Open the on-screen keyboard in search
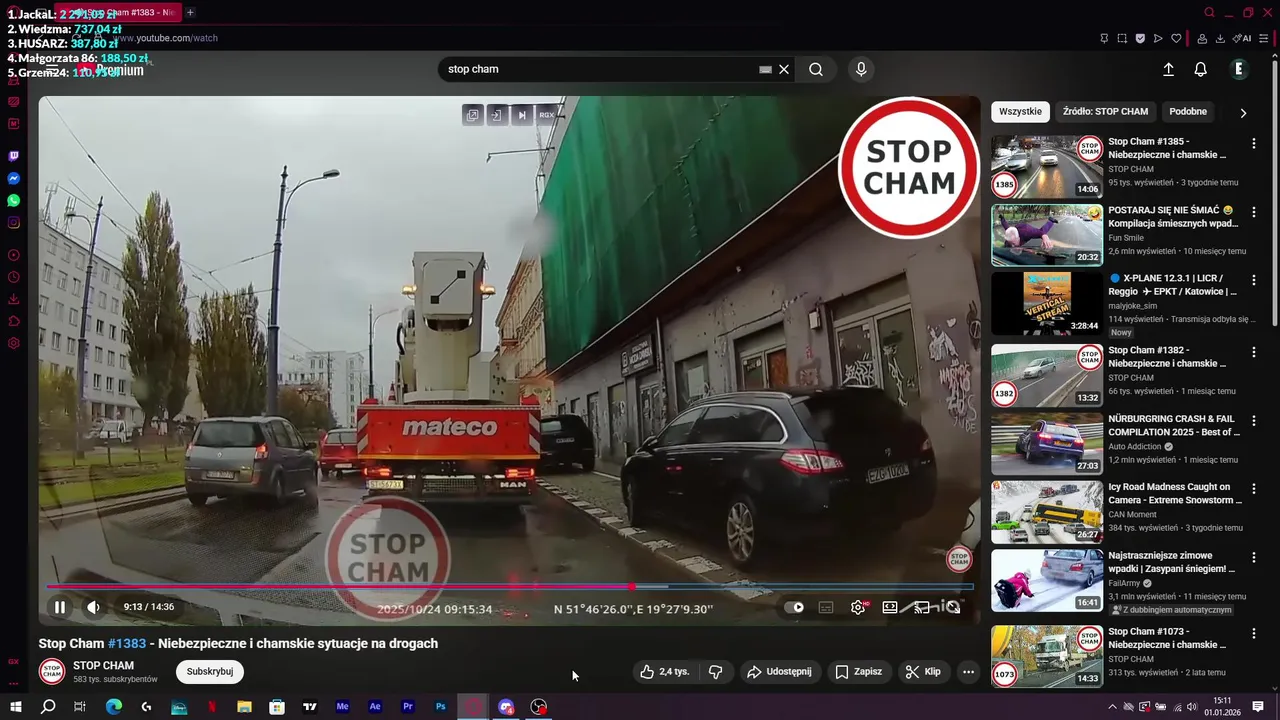The width and height of the screenshot is (1280, 720). click(765, 69)
